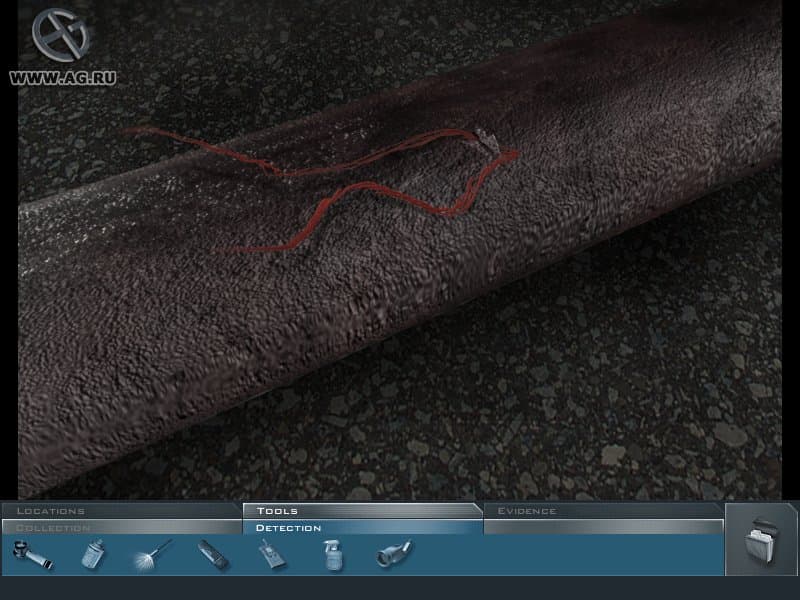Pick the trigger spray bottle tool
The width and height of the screenshot is (800, 600).
pyautogui.click(x=334, y=555)
